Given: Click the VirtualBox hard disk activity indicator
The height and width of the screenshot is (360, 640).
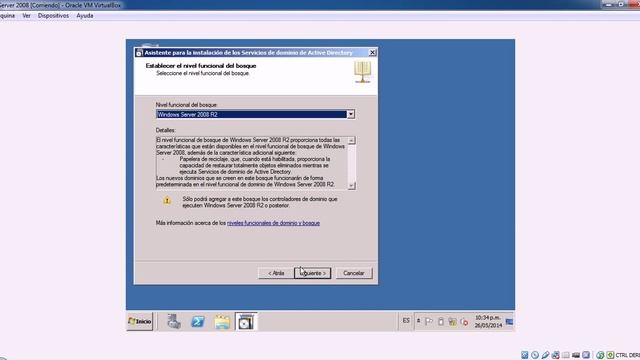Looking at the screenshot, I should click(524, 355).
